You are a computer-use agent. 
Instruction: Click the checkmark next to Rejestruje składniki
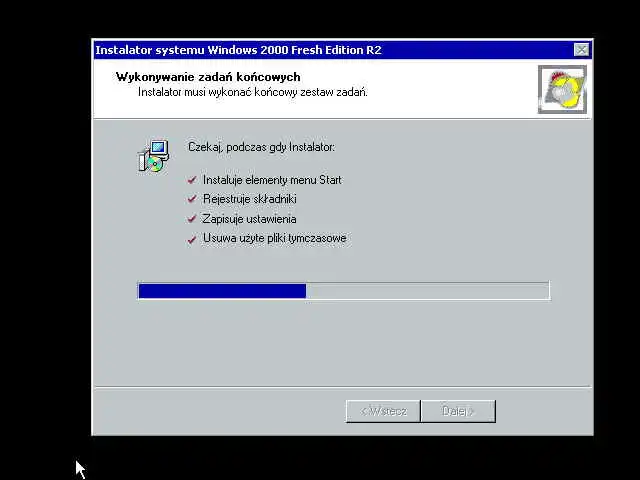click(x=192, y=199)
